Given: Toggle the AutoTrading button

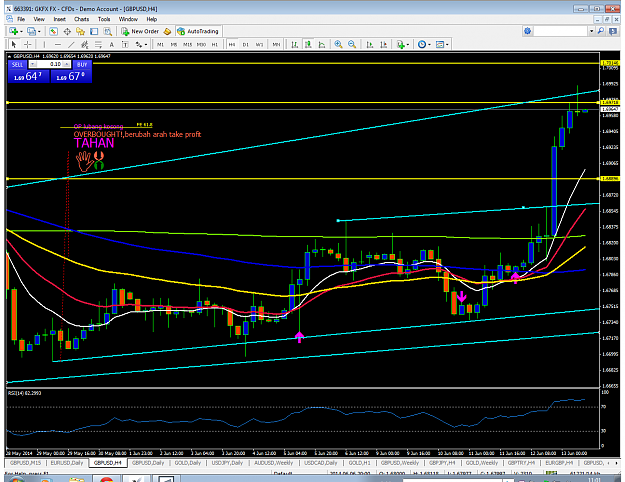Looking at the screenshot, I should point(198,31).
